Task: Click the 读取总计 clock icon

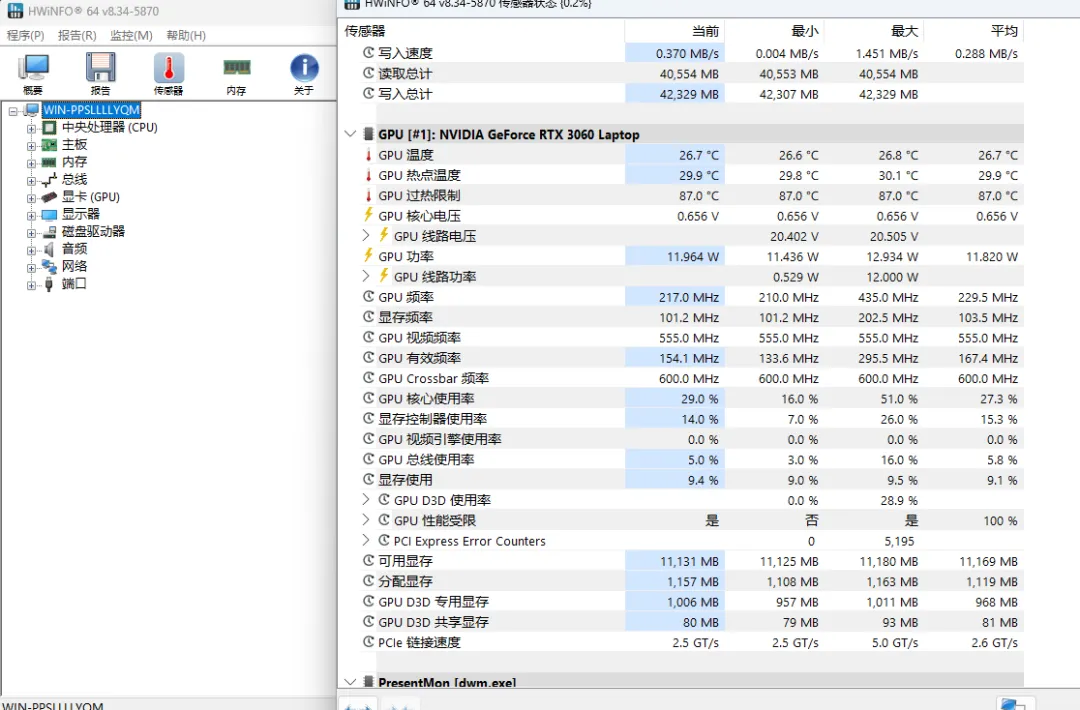Action: pos(368,73)
